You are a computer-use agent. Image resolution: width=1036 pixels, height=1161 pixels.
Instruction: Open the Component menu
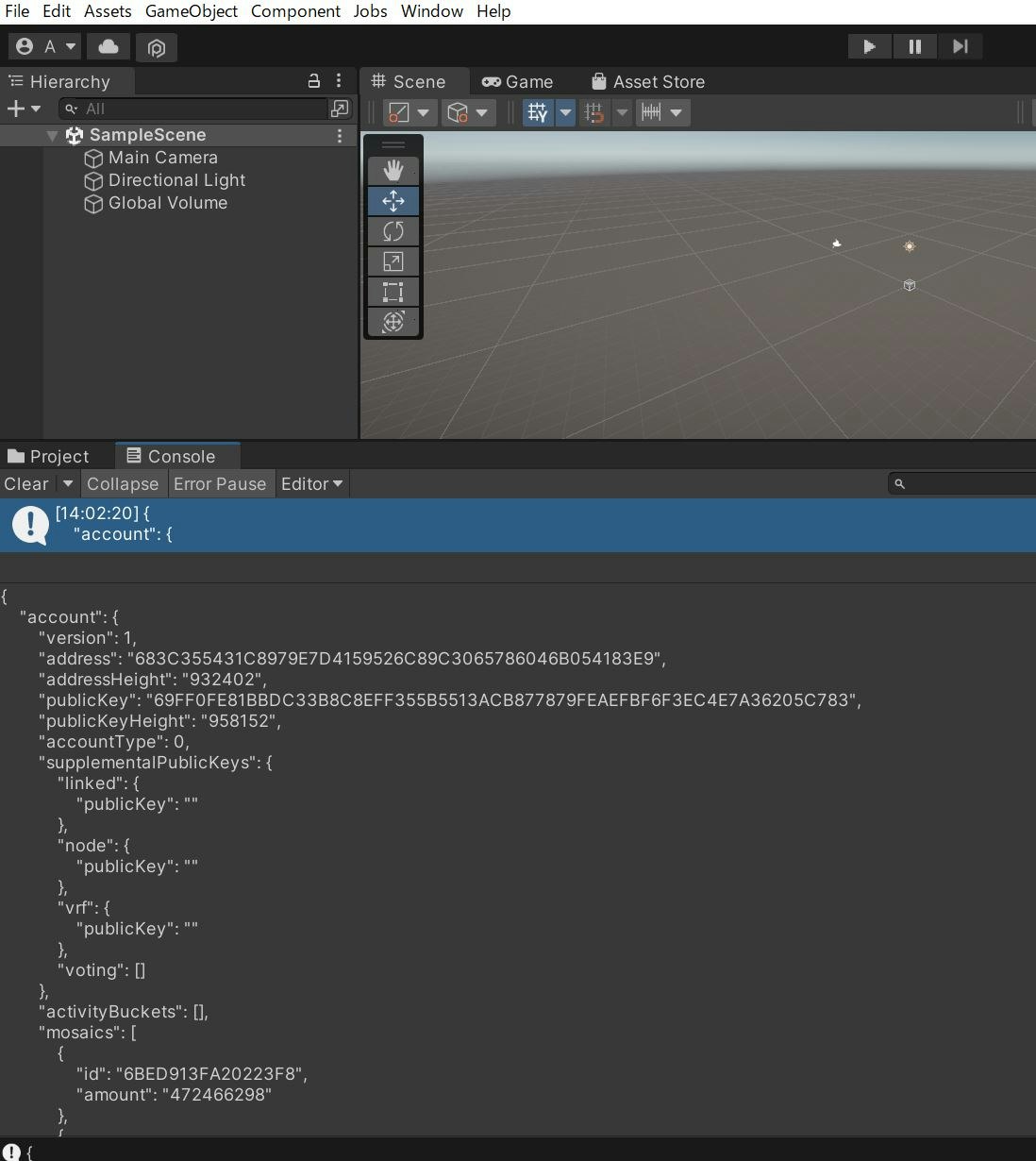[295, 11]
